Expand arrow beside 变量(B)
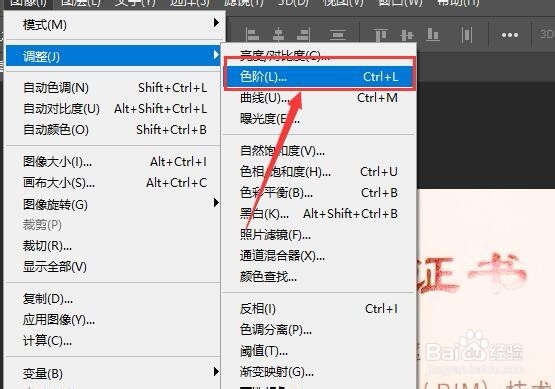The image size is (555, 389). coord(216,372)
